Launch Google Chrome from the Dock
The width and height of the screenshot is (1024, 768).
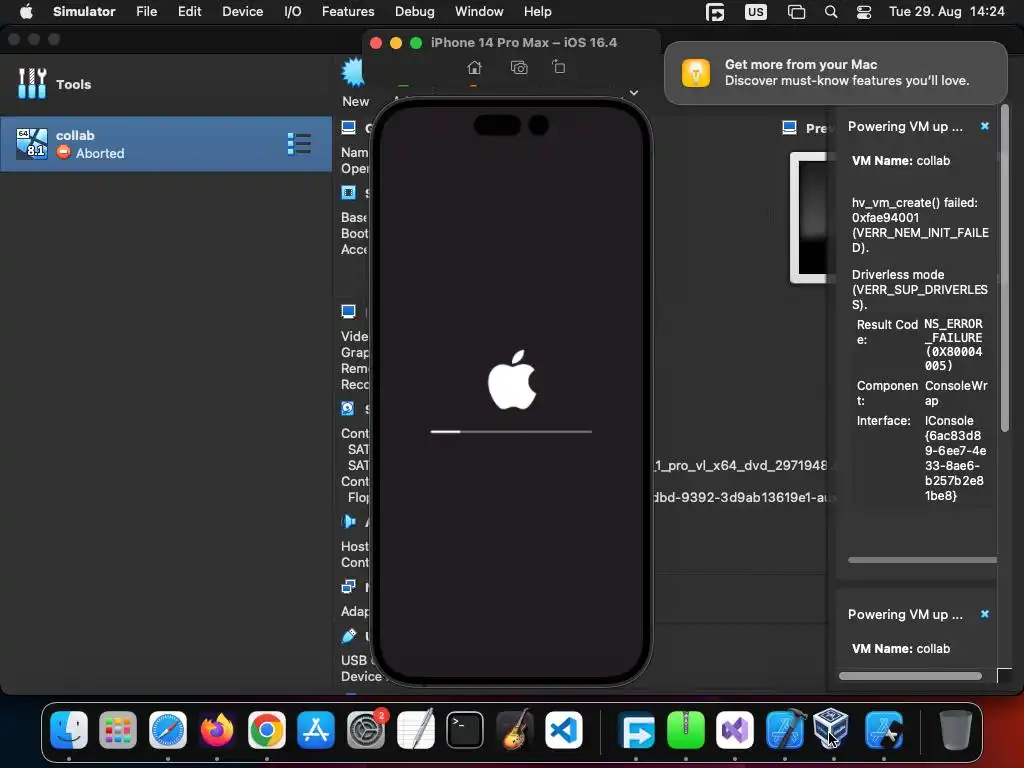point(266,729)
